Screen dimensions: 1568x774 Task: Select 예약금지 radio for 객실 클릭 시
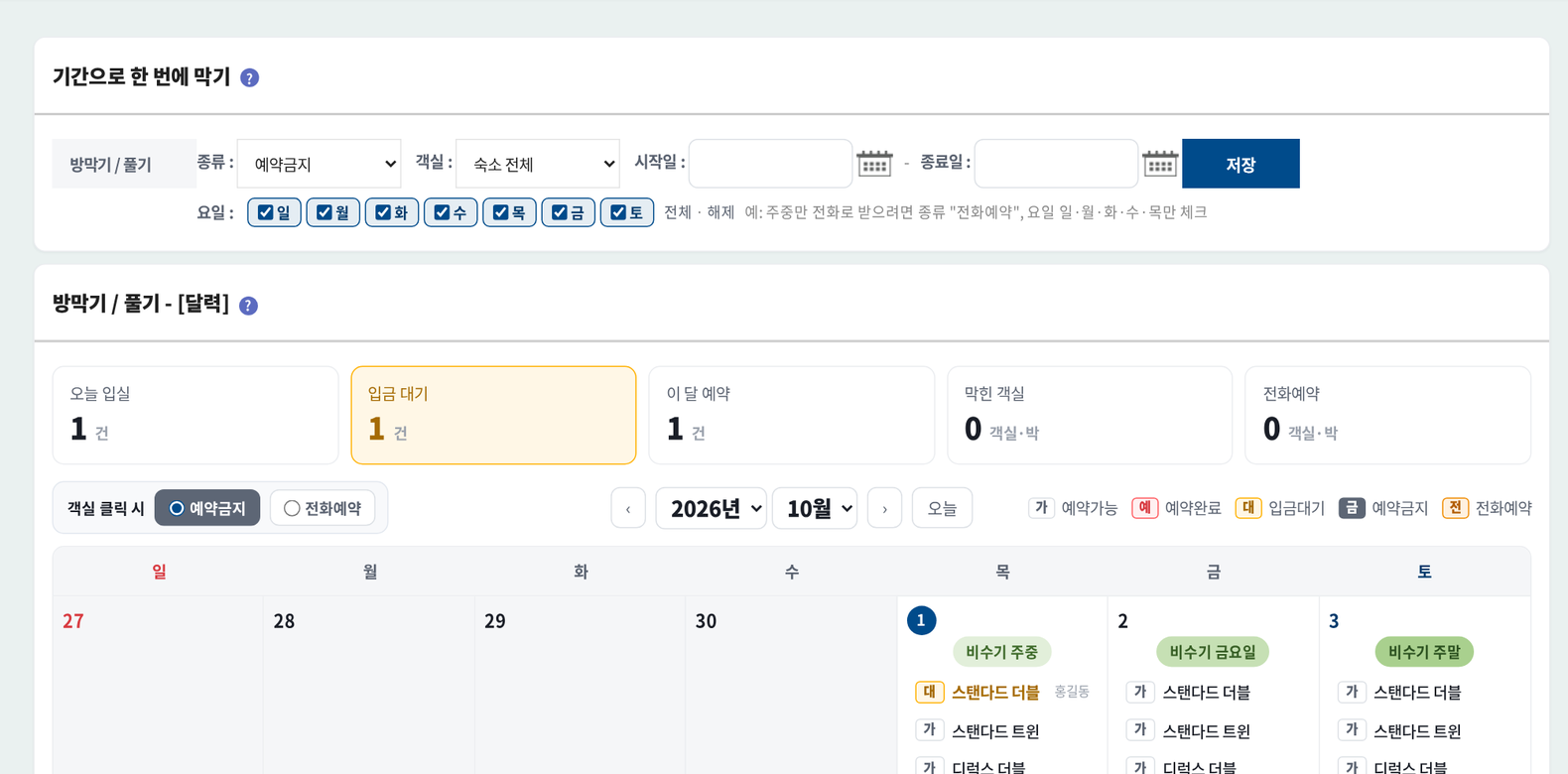click(177, 508)
